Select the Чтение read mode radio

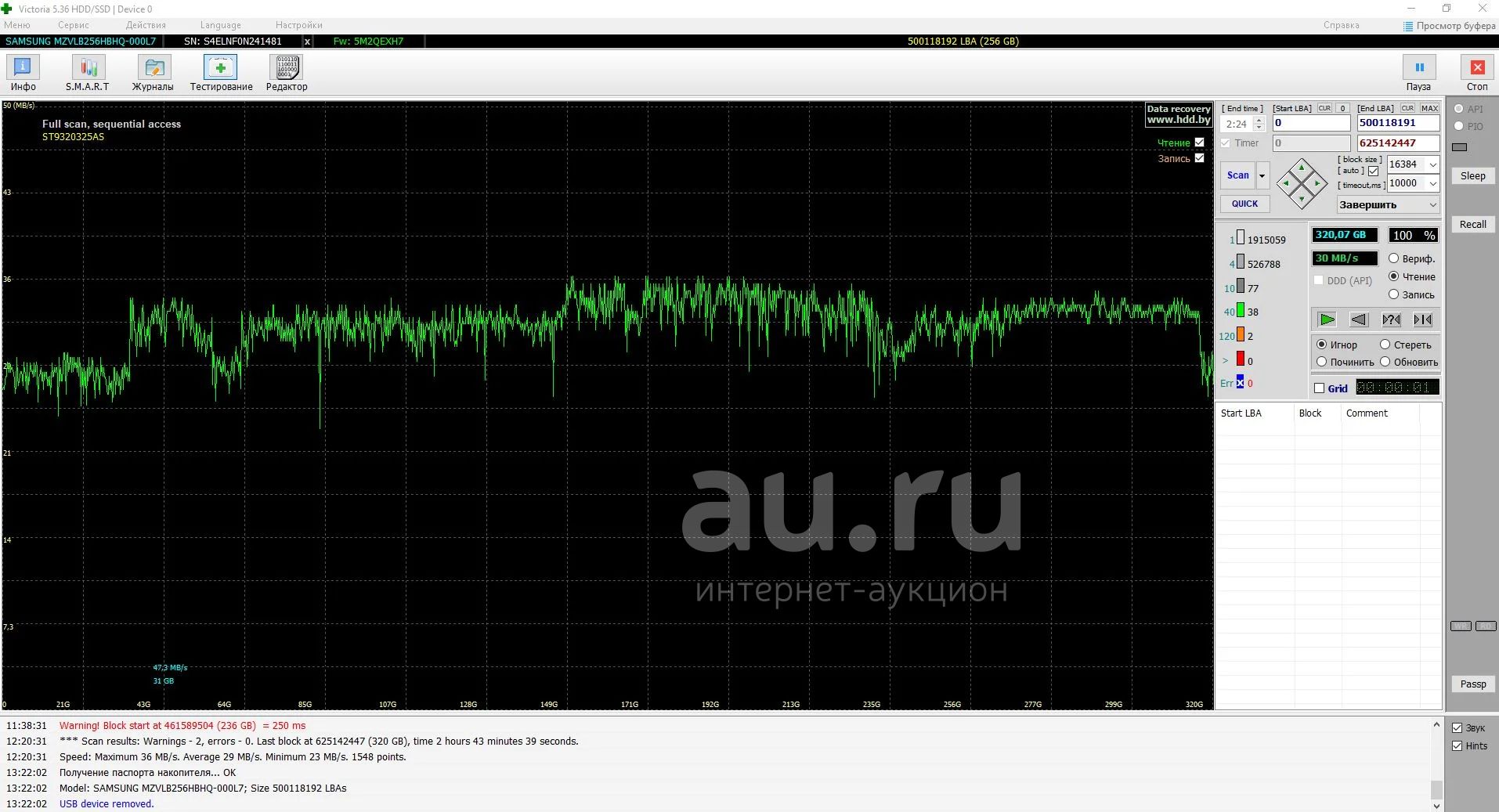pyautogui.click(x=1394, y=276)
